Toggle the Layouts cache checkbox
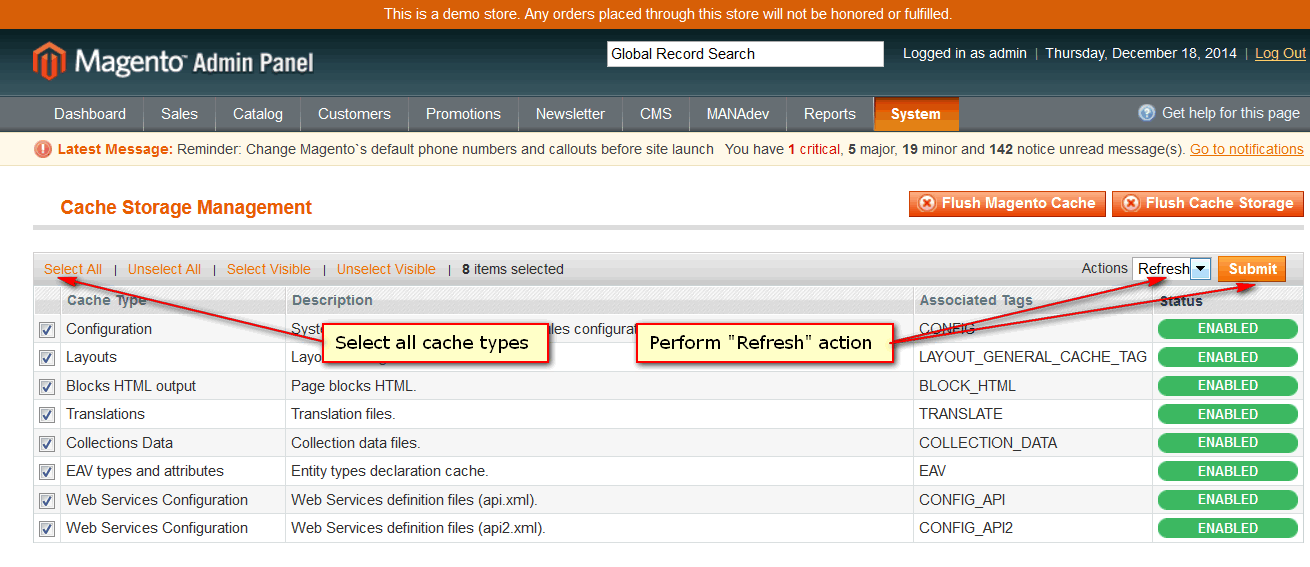The height and width of the screenshot is (567, 1310). (47, 358)
